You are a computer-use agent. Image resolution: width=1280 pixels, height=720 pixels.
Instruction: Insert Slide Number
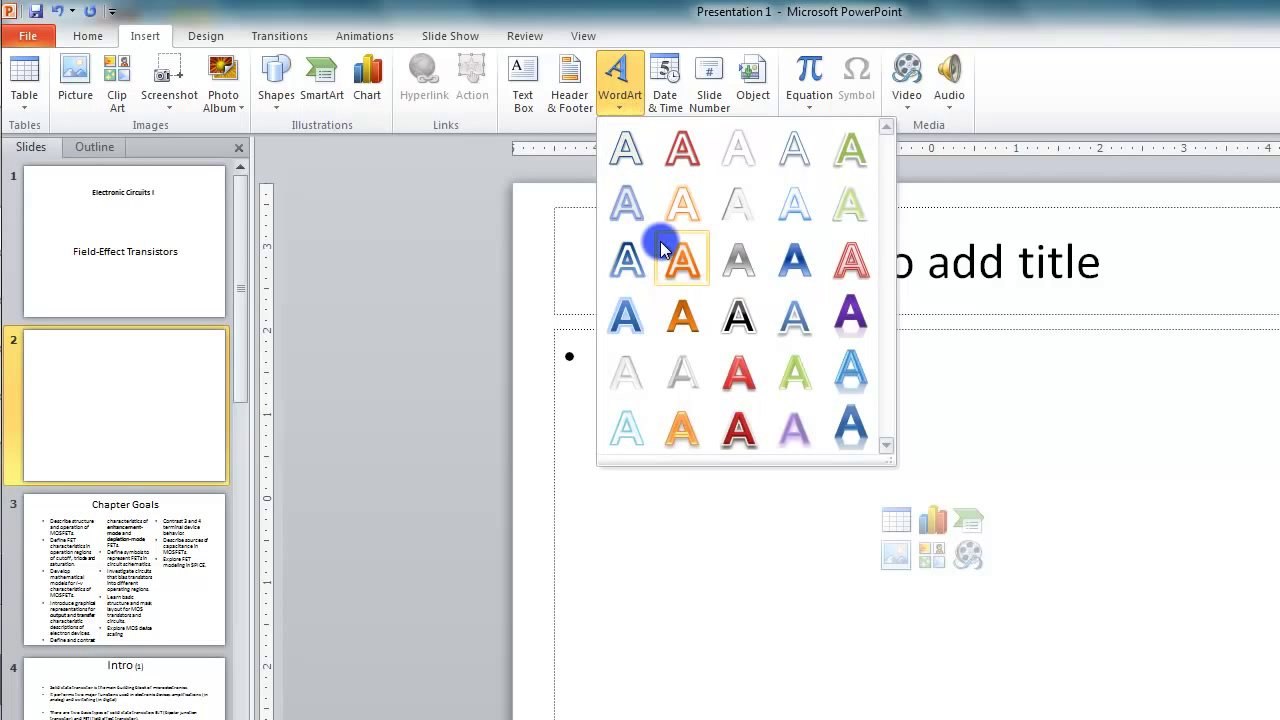709,84
